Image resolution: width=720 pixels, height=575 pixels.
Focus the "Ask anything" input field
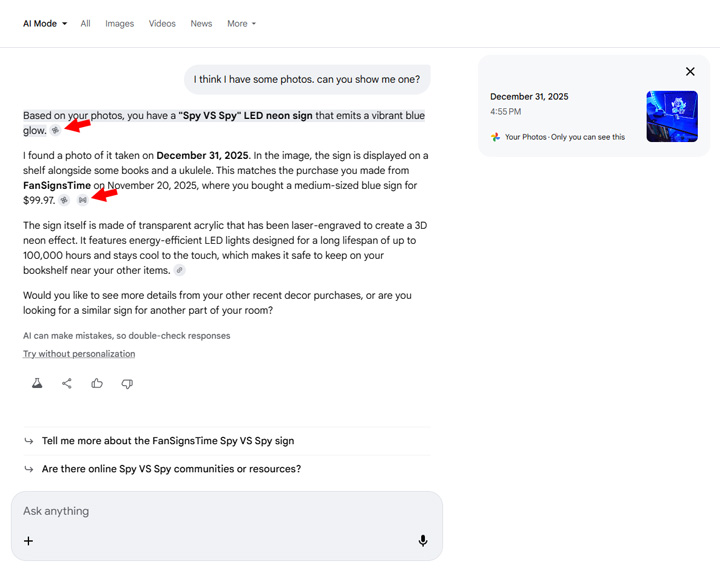(x=220, y=511)
